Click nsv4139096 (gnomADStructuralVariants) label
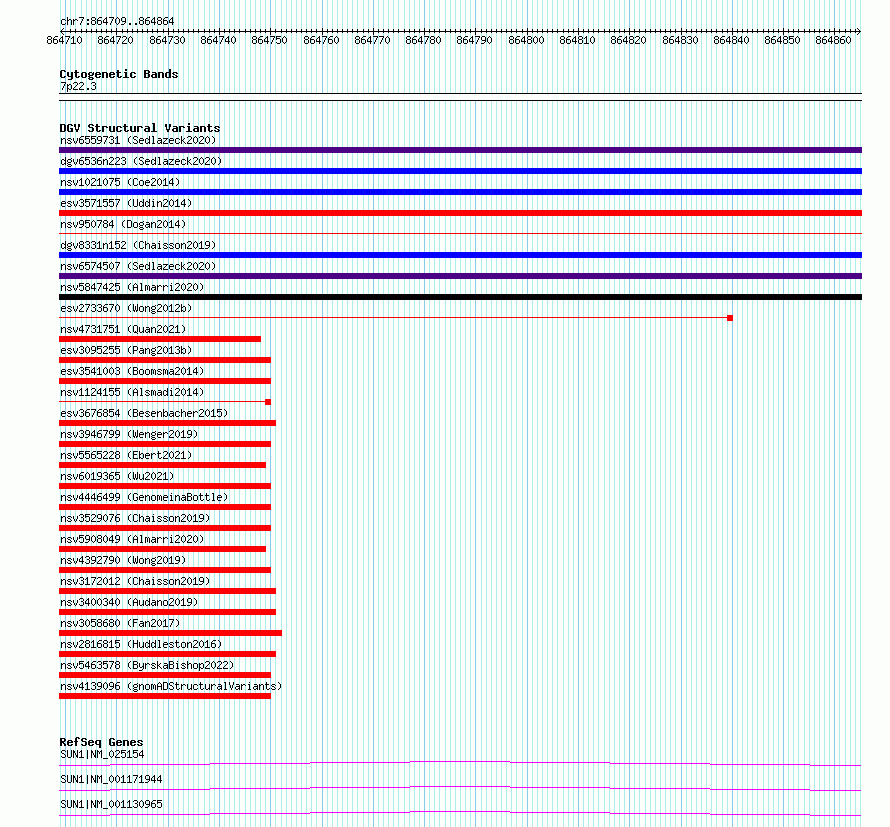Screen dimensions: 890x827 pyautogui.click(x=171, y=686)
